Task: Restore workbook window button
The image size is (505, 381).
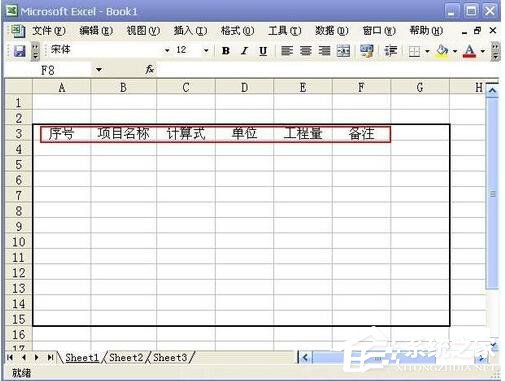Action: pyautogui.click(x=477, y=31)
